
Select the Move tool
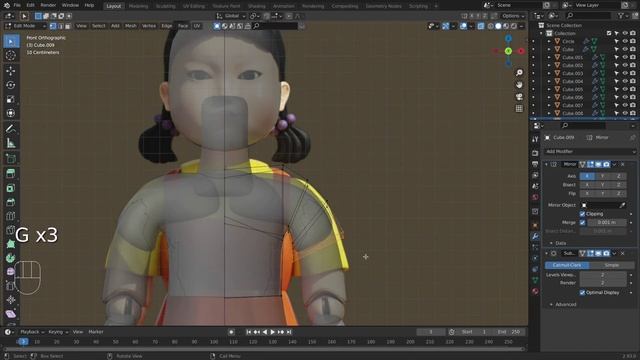(11, 70)
